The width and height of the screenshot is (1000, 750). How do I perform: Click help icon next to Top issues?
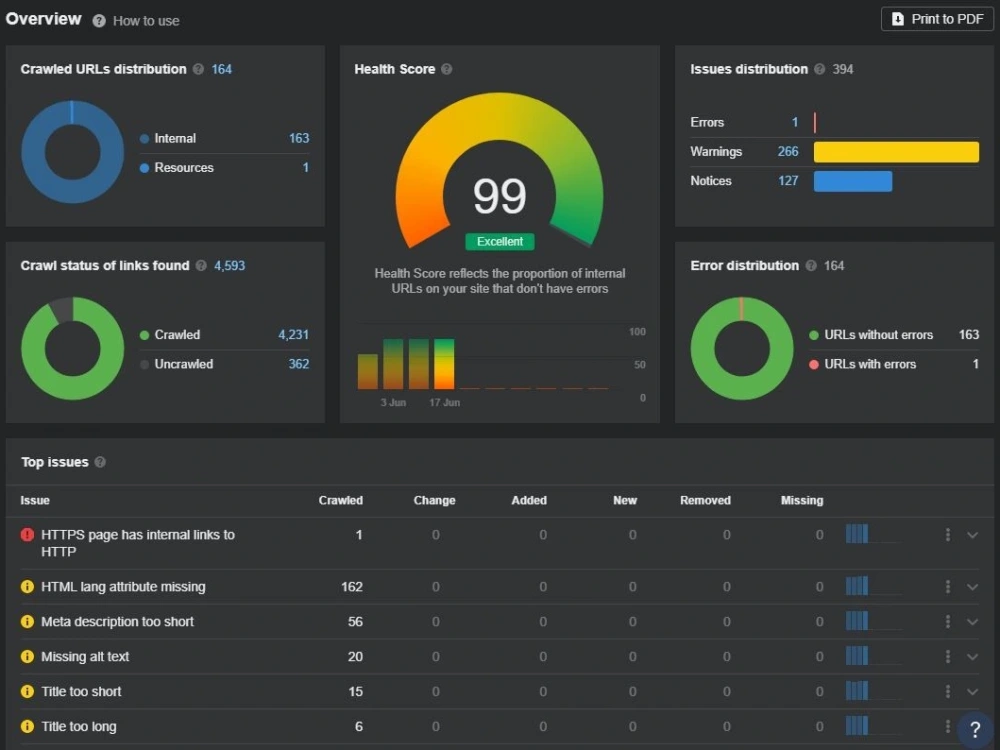pos(100,462)
